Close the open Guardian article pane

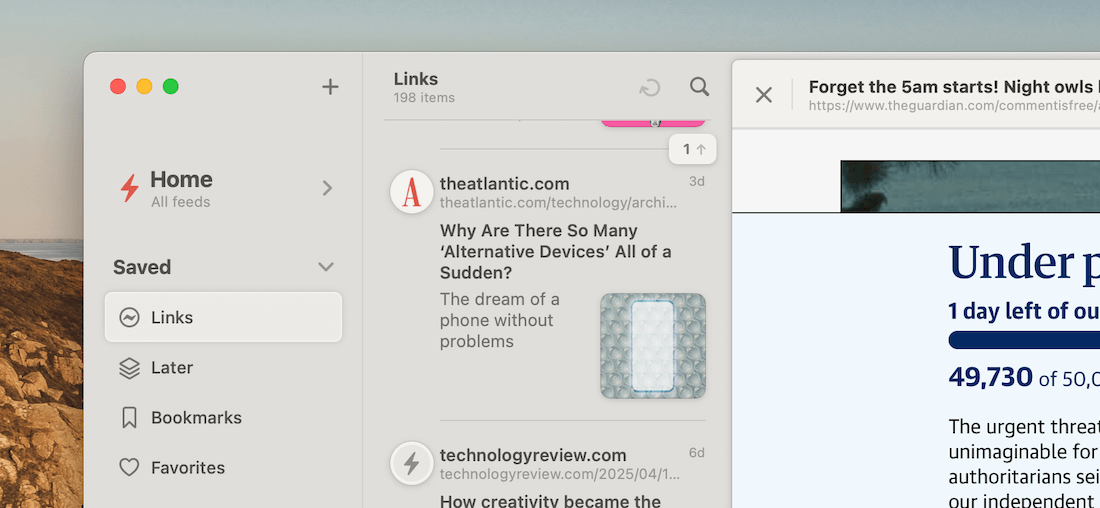coord(764,95)
